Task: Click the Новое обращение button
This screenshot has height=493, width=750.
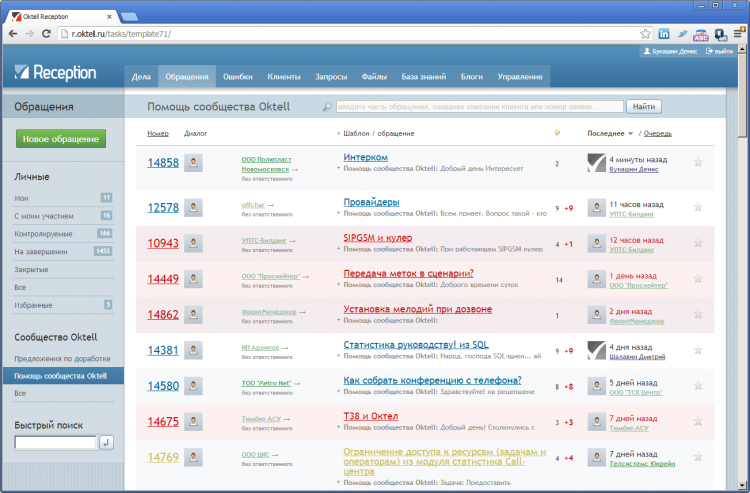Action: tap(61, 139)
